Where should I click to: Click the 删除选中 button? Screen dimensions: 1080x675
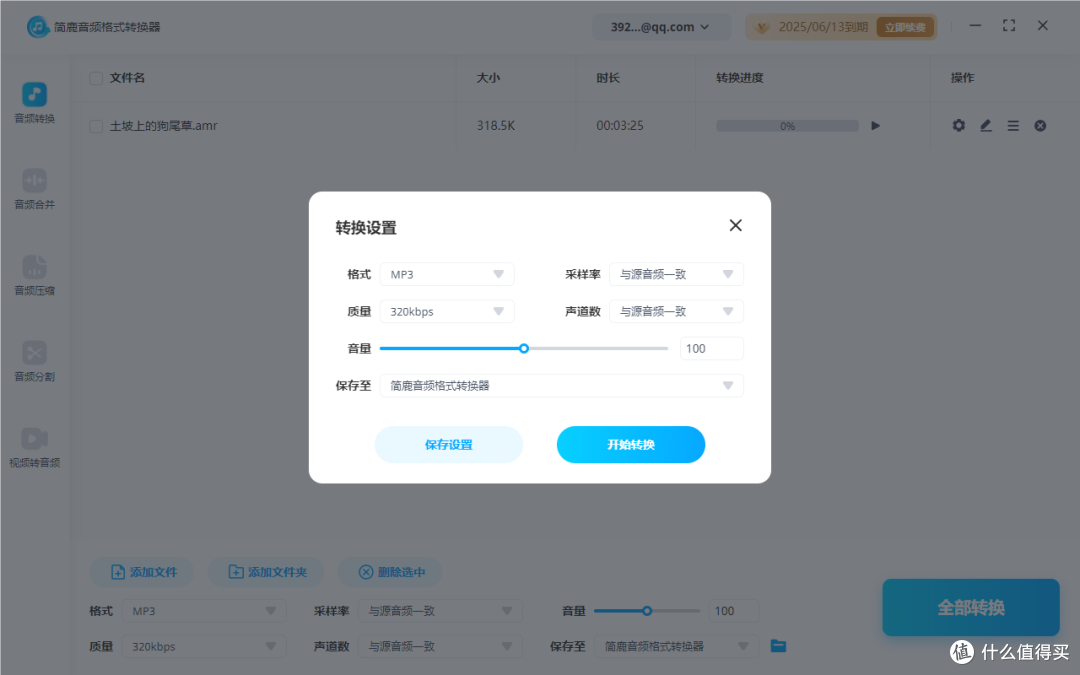coord(390,572)
